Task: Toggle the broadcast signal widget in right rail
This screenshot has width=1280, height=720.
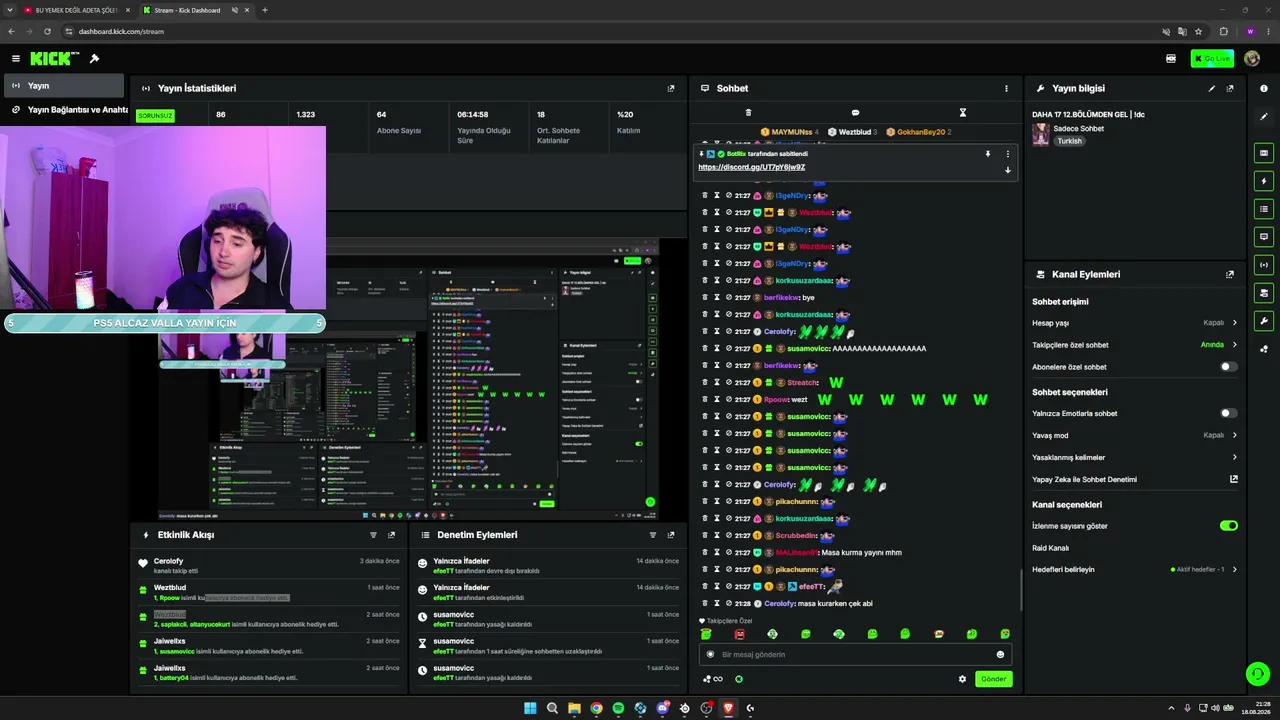Action: click(x=1264, y=265)
